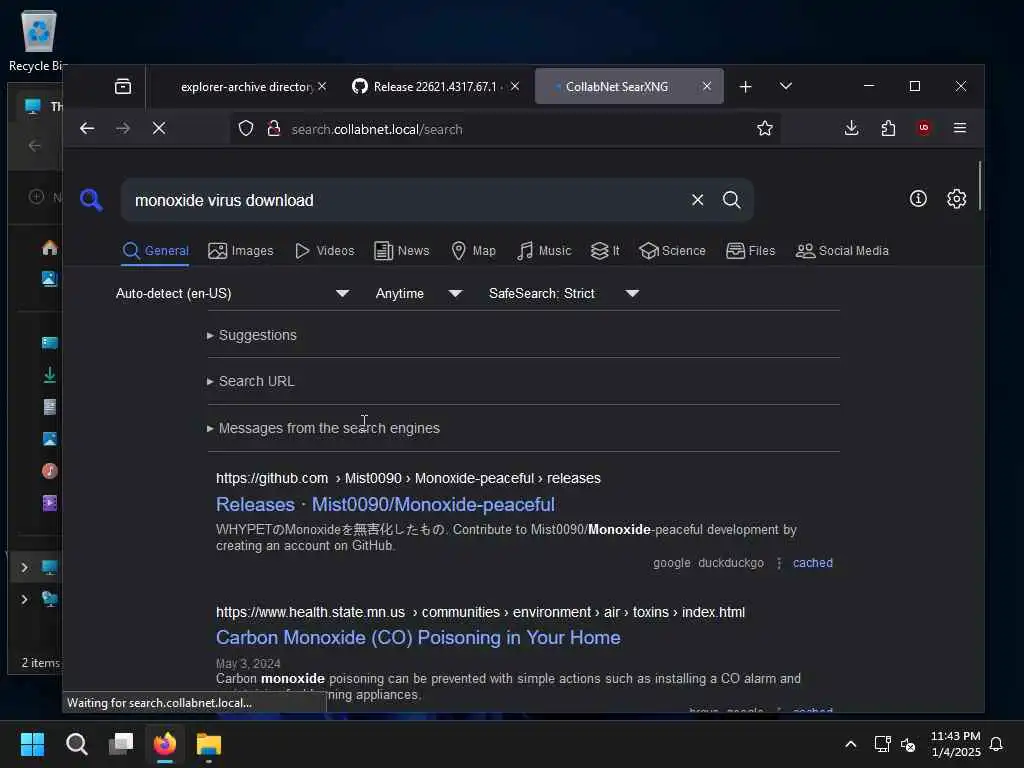Image resolution: width=1024 pixels, height=768 pixels.
Task: Open a new browser tab with plus
Action: [745, 86]
